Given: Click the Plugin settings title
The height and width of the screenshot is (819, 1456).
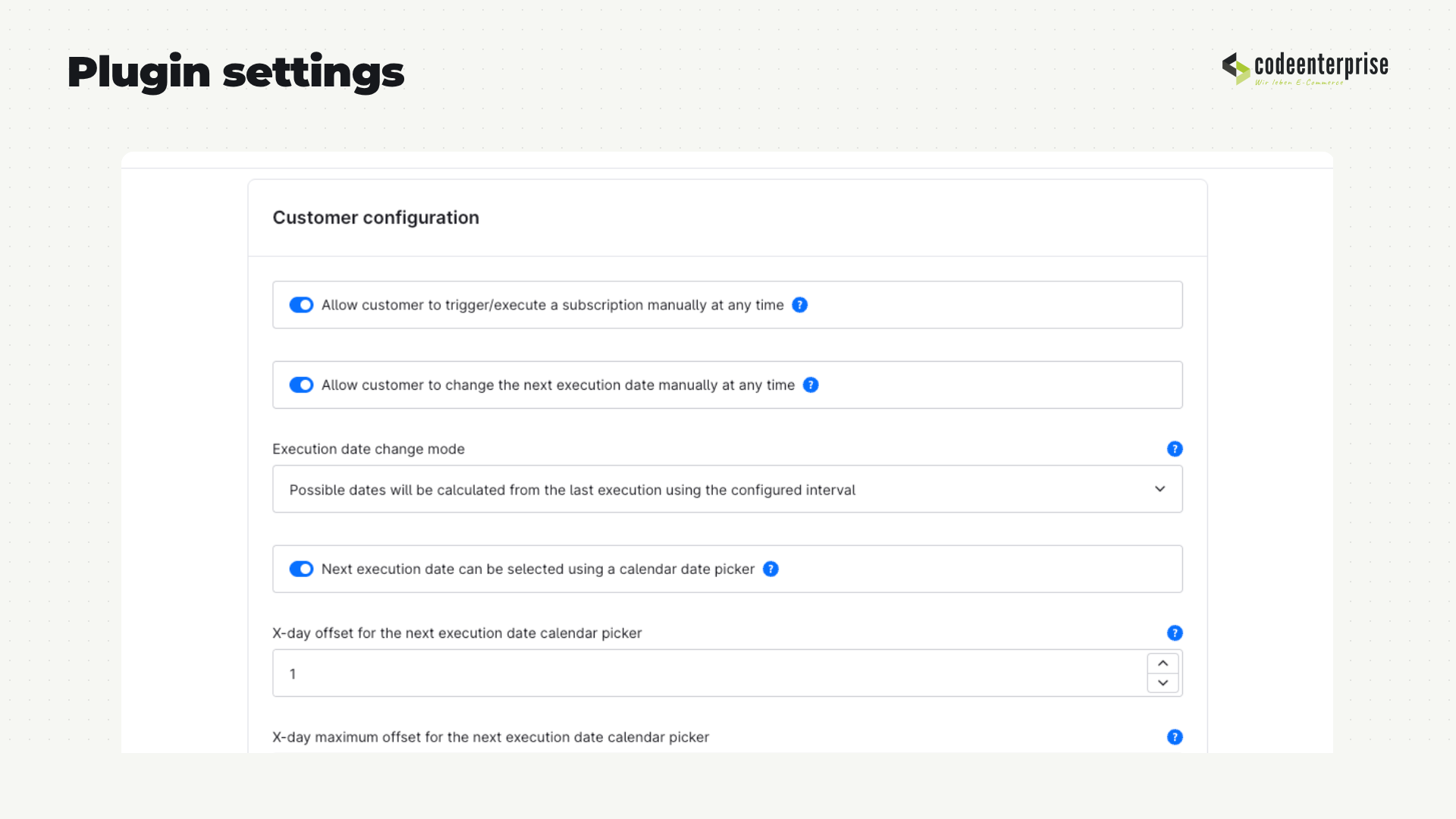Looking at the screenshot, I should (x=236, y=74).
